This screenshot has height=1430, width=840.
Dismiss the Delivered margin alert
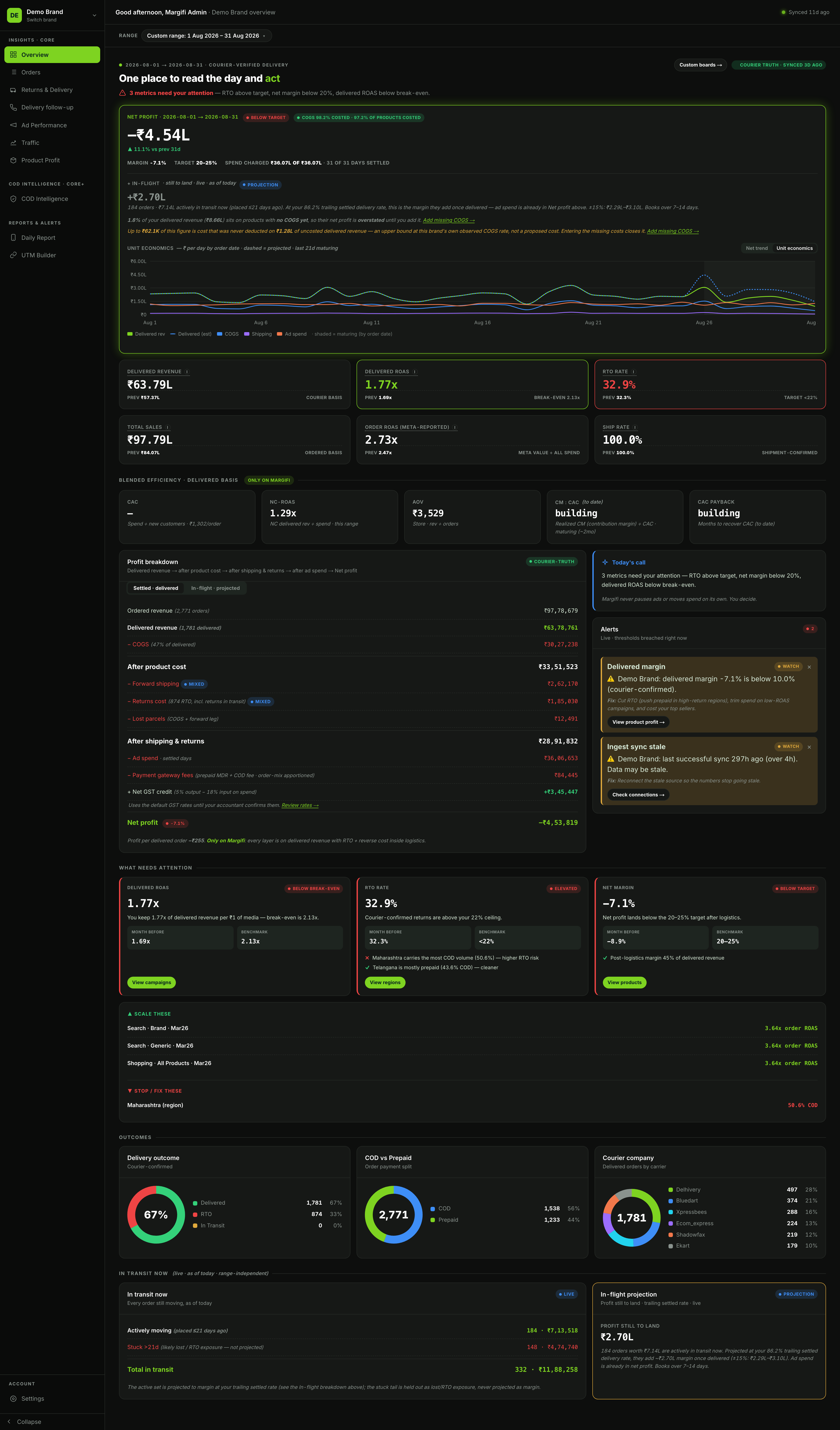[809, 667]
